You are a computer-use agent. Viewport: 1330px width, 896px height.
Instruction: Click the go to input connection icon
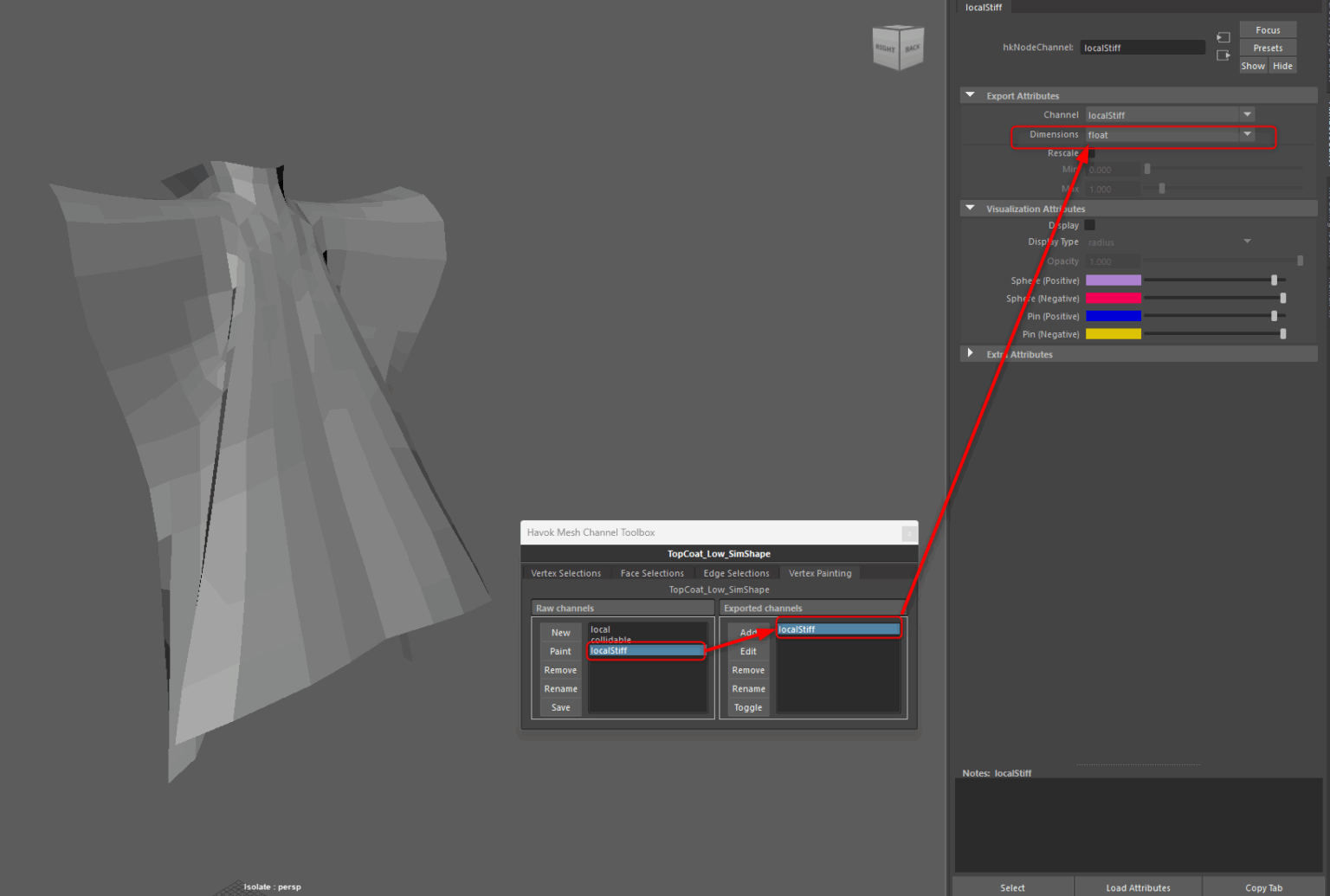[x=1223, y=37]
